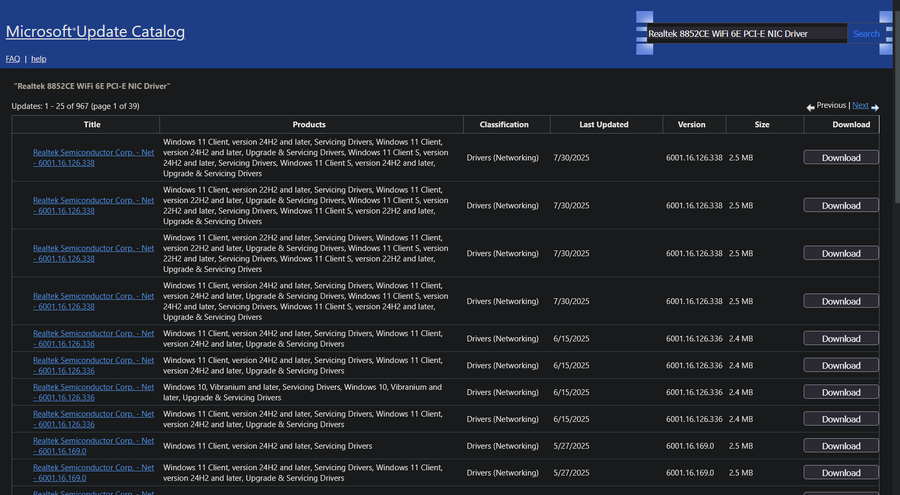This screenshot has width=900, height=495.
Task: Sort results by the Title column header
Action: [92, 124]
